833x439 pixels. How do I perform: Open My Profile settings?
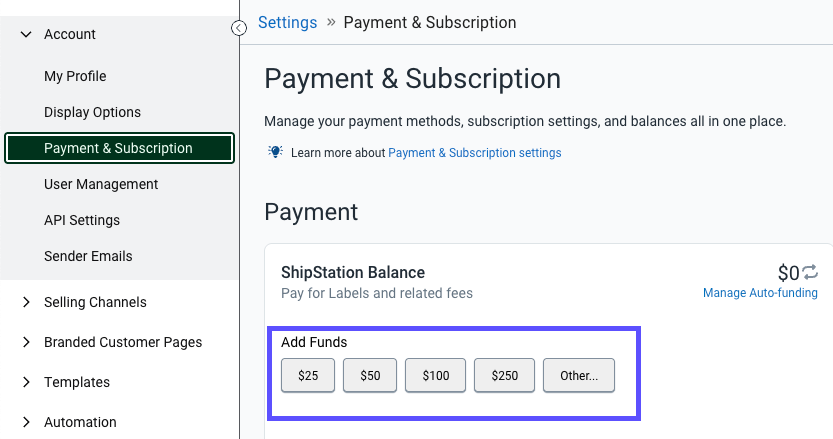[75, 76]
